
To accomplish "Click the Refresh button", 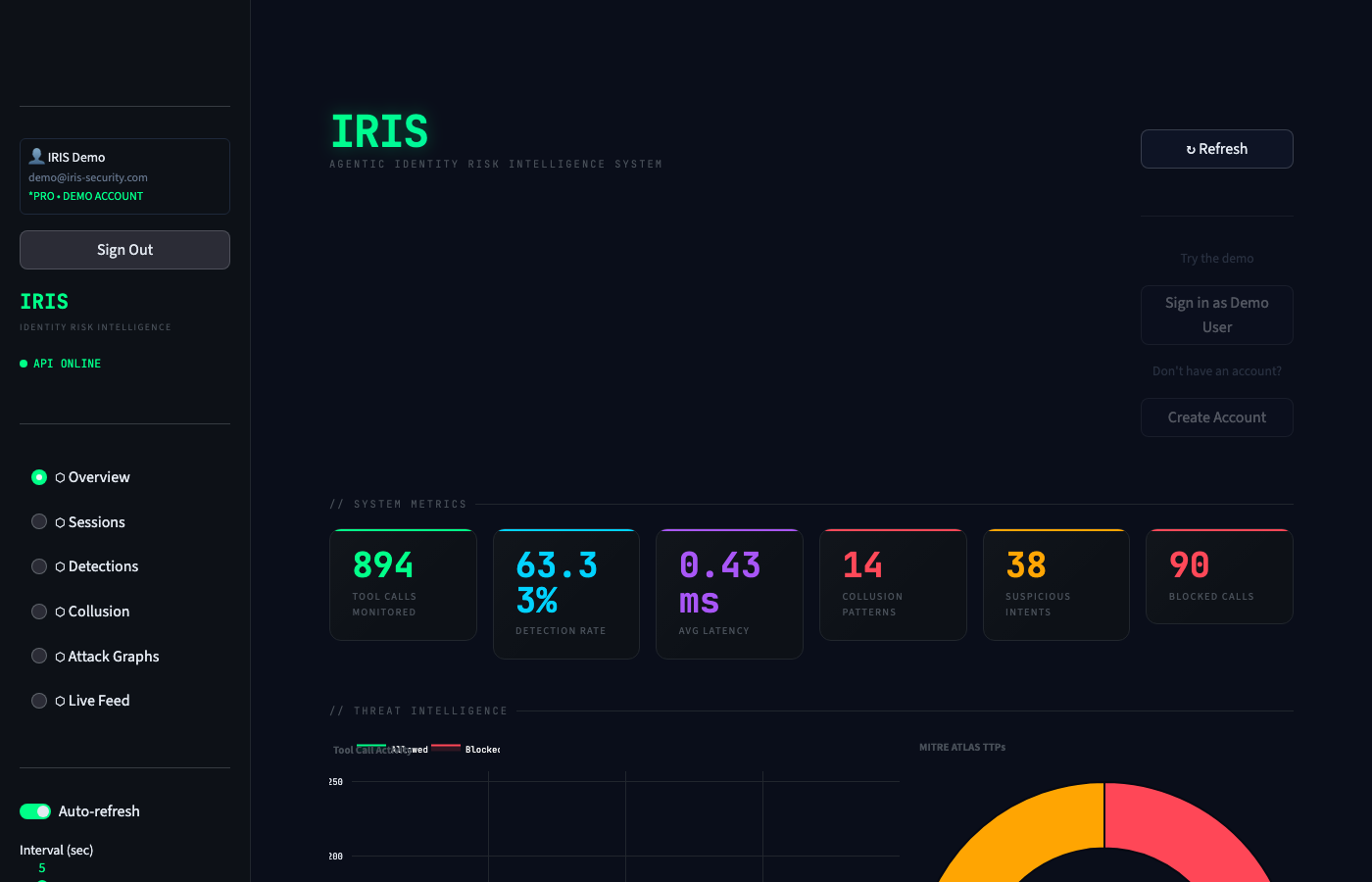I will [1216, 149].
